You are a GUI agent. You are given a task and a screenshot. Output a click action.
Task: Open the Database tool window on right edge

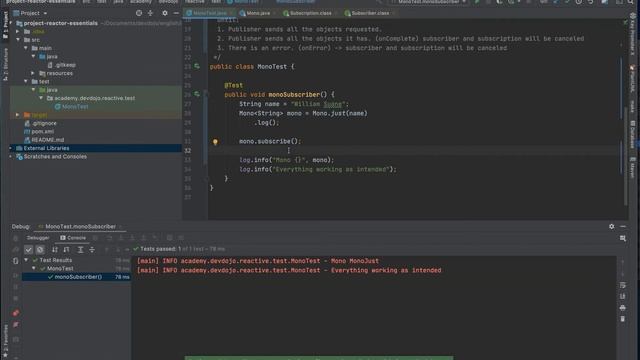[x=632, y=135]
